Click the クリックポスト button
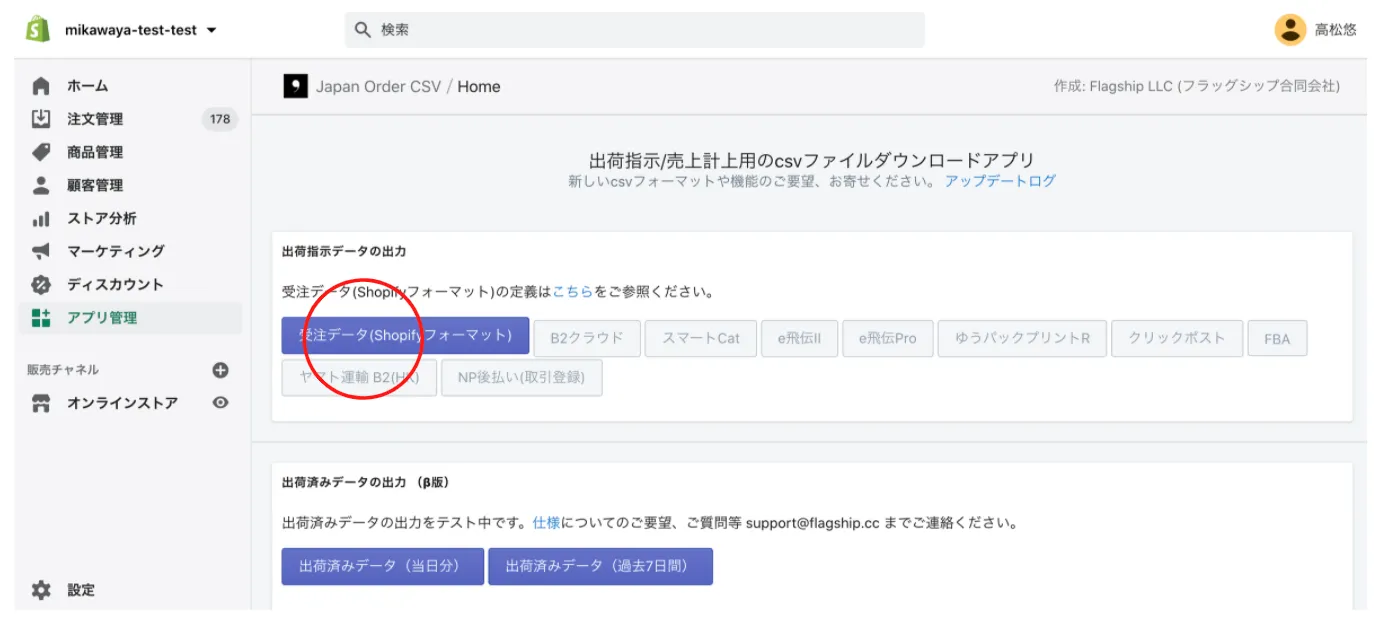The width and height of the screenshot is (1374, 622). coord(1177,338)
